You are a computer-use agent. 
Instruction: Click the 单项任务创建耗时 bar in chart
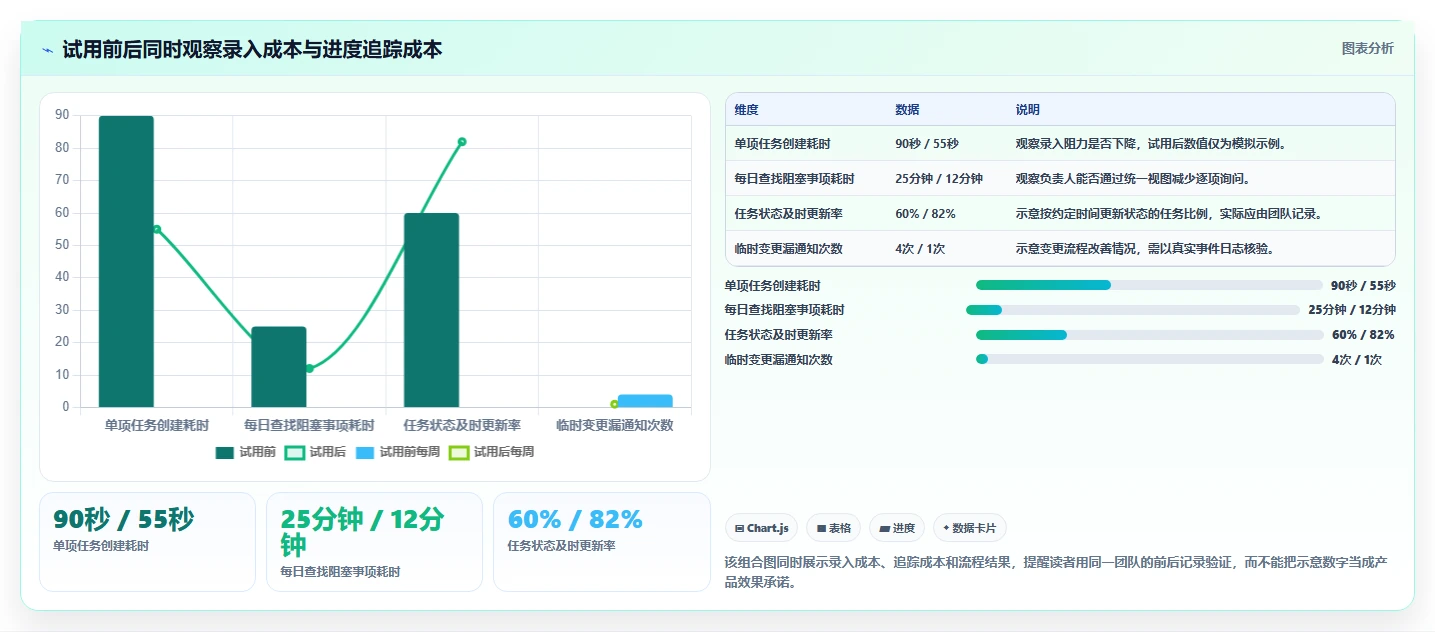126,262
